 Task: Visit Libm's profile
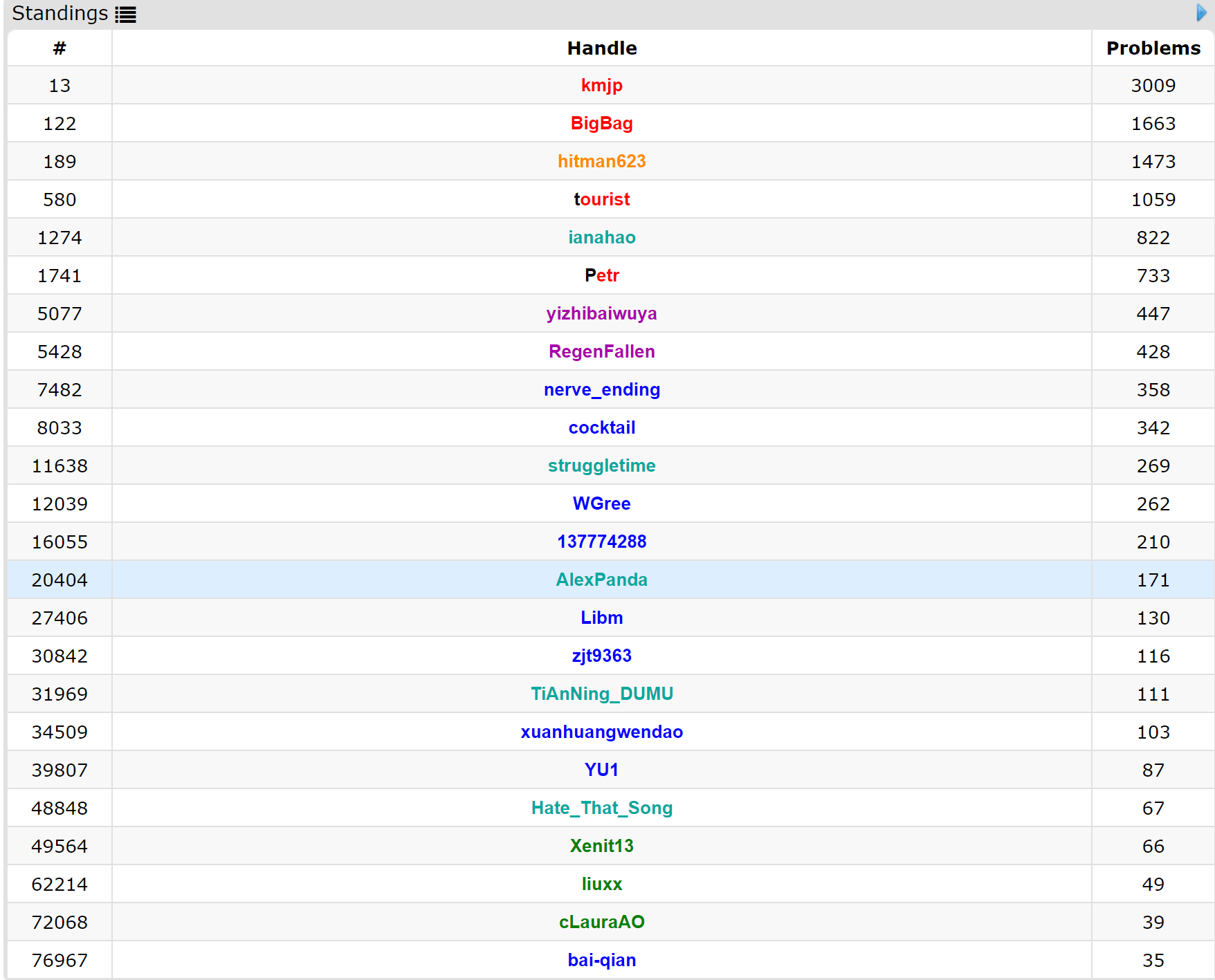click(x=601, y=618)
